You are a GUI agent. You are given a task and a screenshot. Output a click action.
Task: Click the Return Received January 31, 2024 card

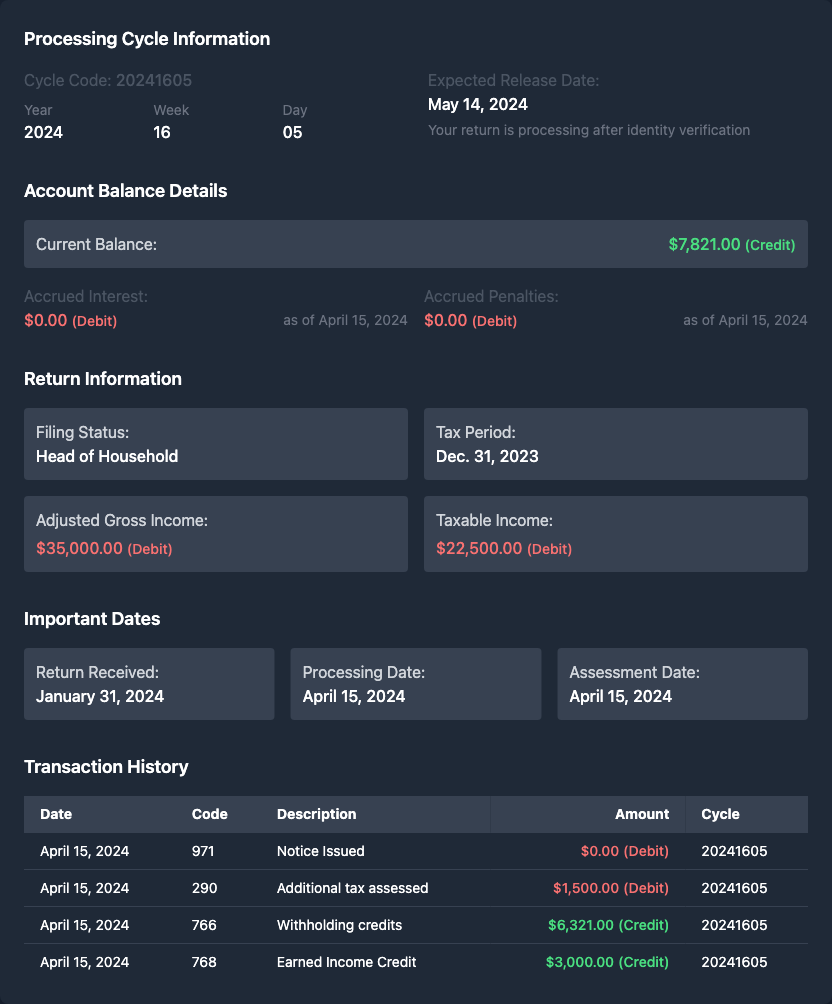tap(149, 684)
